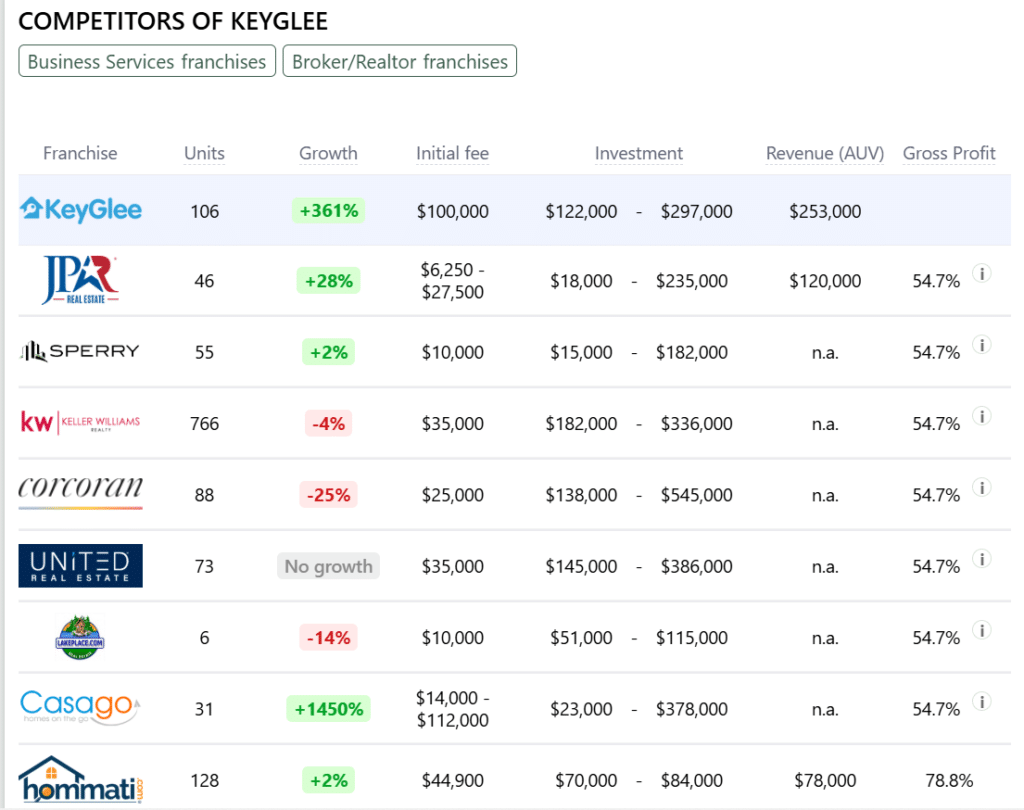Click Keller Williams' 766 units value
The width and height of the screenshot is (1024, 810).
pos(204,423)
